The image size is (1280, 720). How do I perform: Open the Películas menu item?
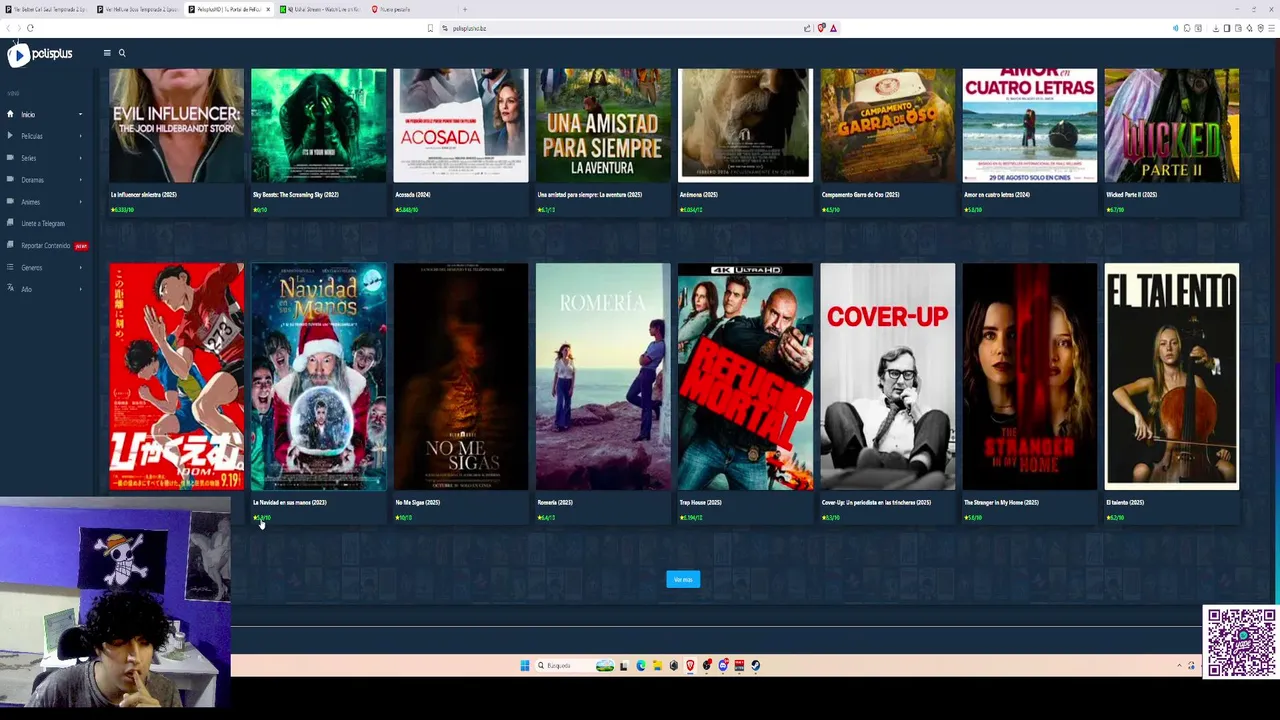tap(32, 136)
